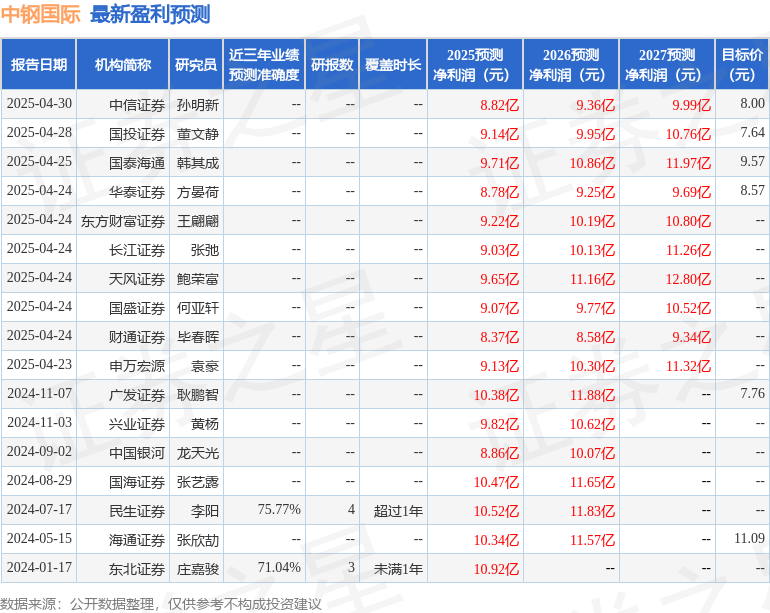Click the 11.97亿 profit value
This screenshot has width=770, height=613.
[688, 163]
